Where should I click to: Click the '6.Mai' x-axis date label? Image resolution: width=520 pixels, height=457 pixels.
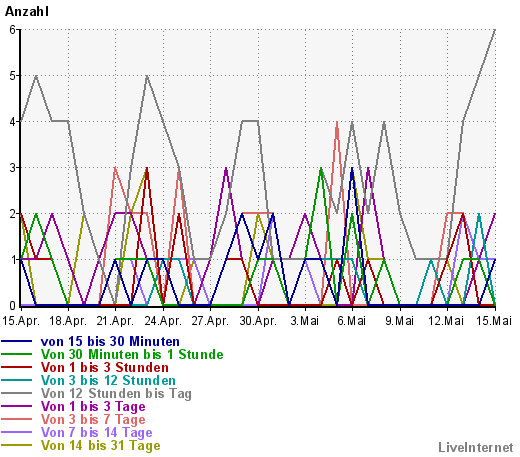[x=352, y=321]
